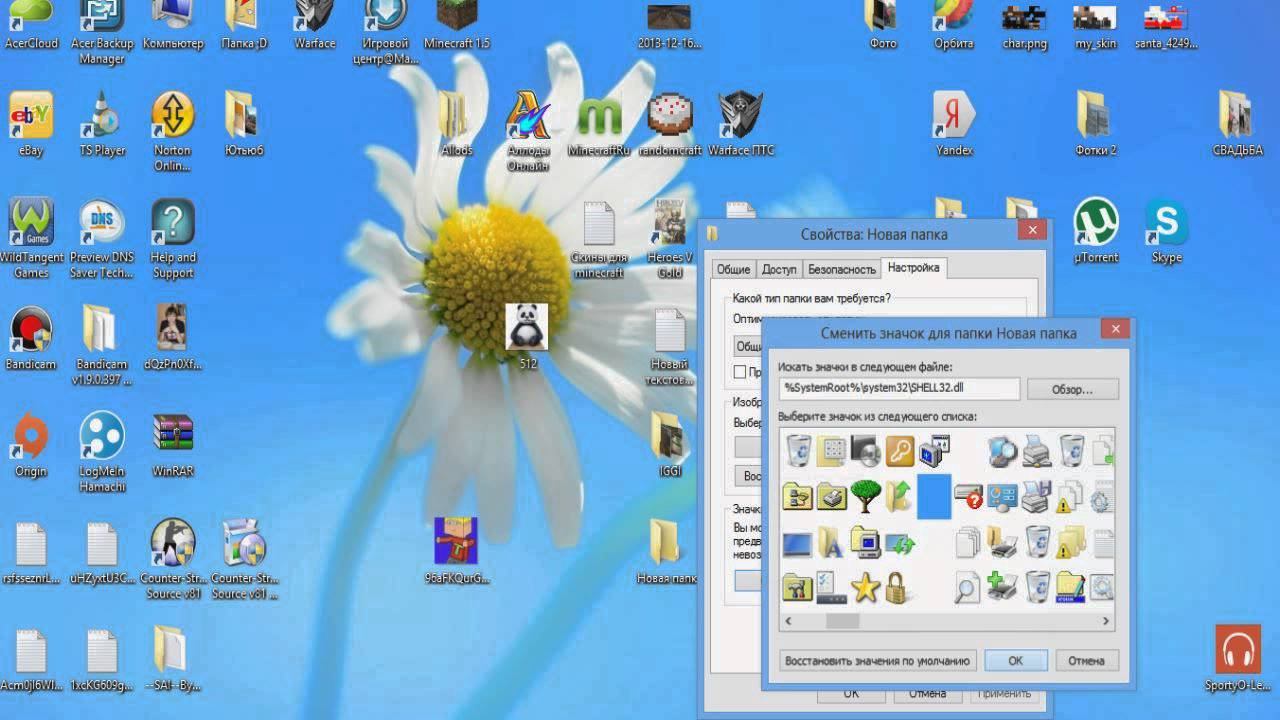
Task: Open the µTorrent desktop shortcut
Action: 1096,231
